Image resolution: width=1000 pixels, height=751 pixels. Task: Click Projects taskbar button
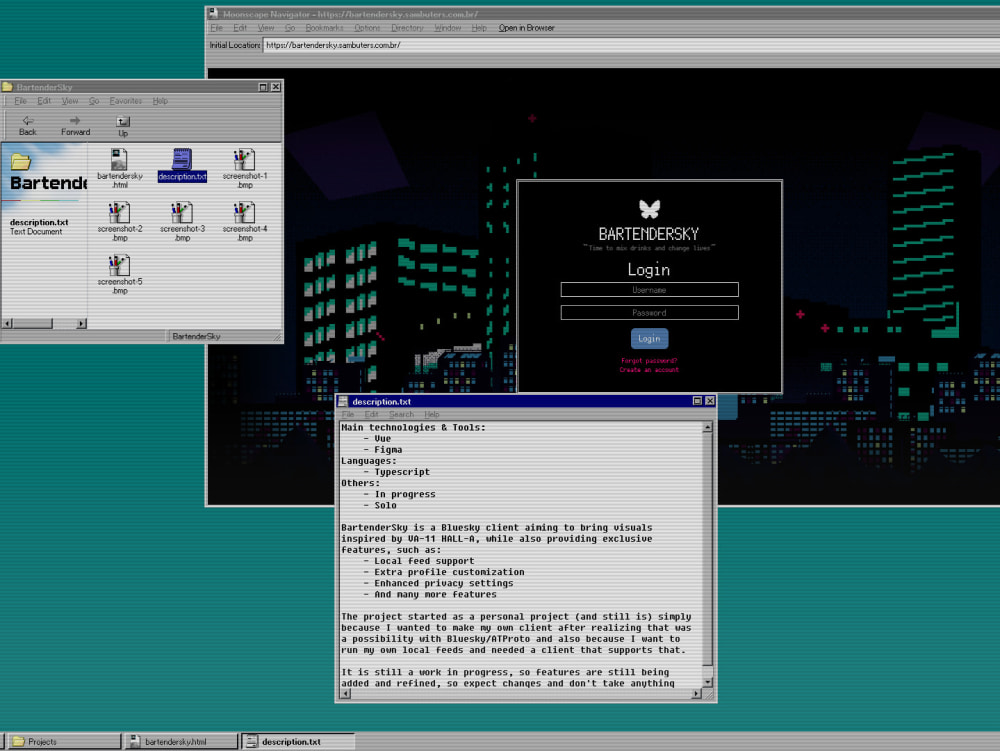[x=63, y=741]
